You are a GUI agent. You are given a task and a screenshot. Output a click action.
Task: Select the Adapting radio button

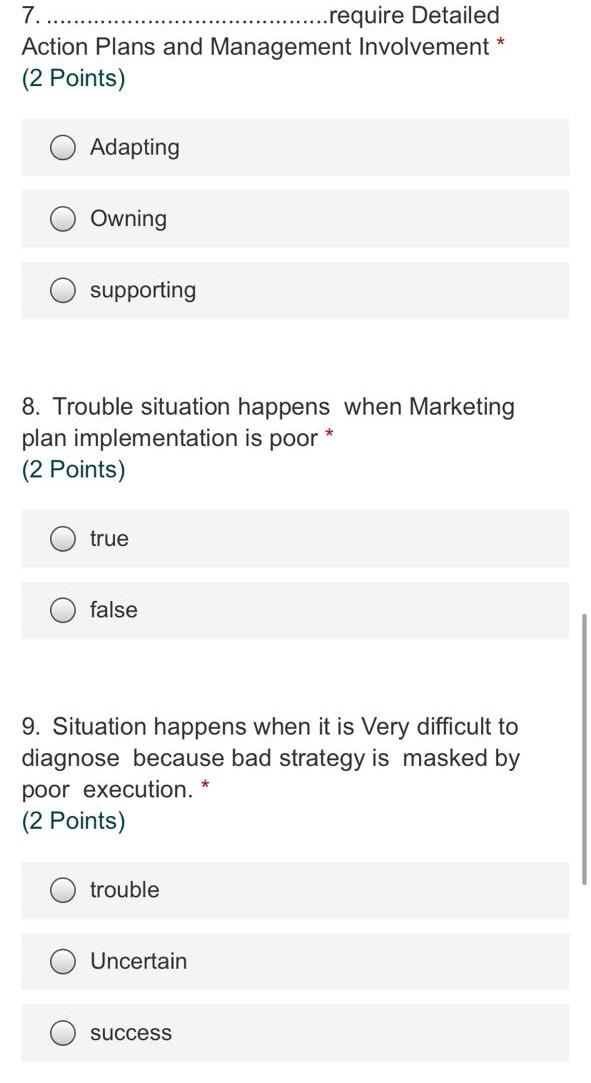[63, 147]
